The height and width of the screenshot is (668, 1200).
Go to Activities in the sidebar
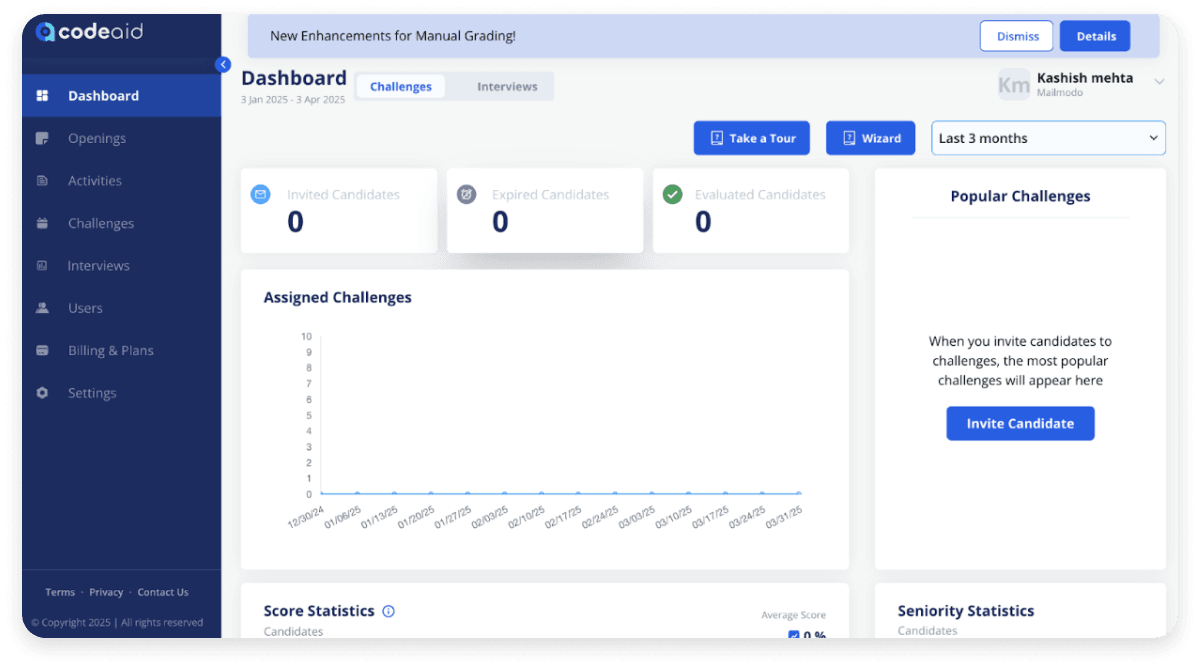pos(121,181)
